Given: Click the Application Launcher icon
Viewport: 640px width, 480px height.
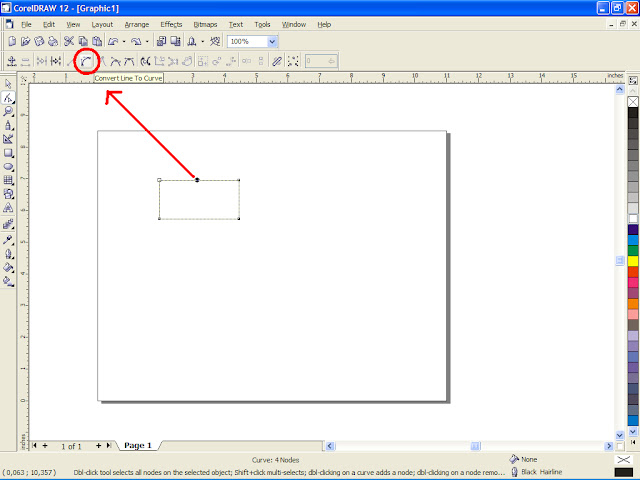Looking at the screenshot, I should [x=192, y=41].
